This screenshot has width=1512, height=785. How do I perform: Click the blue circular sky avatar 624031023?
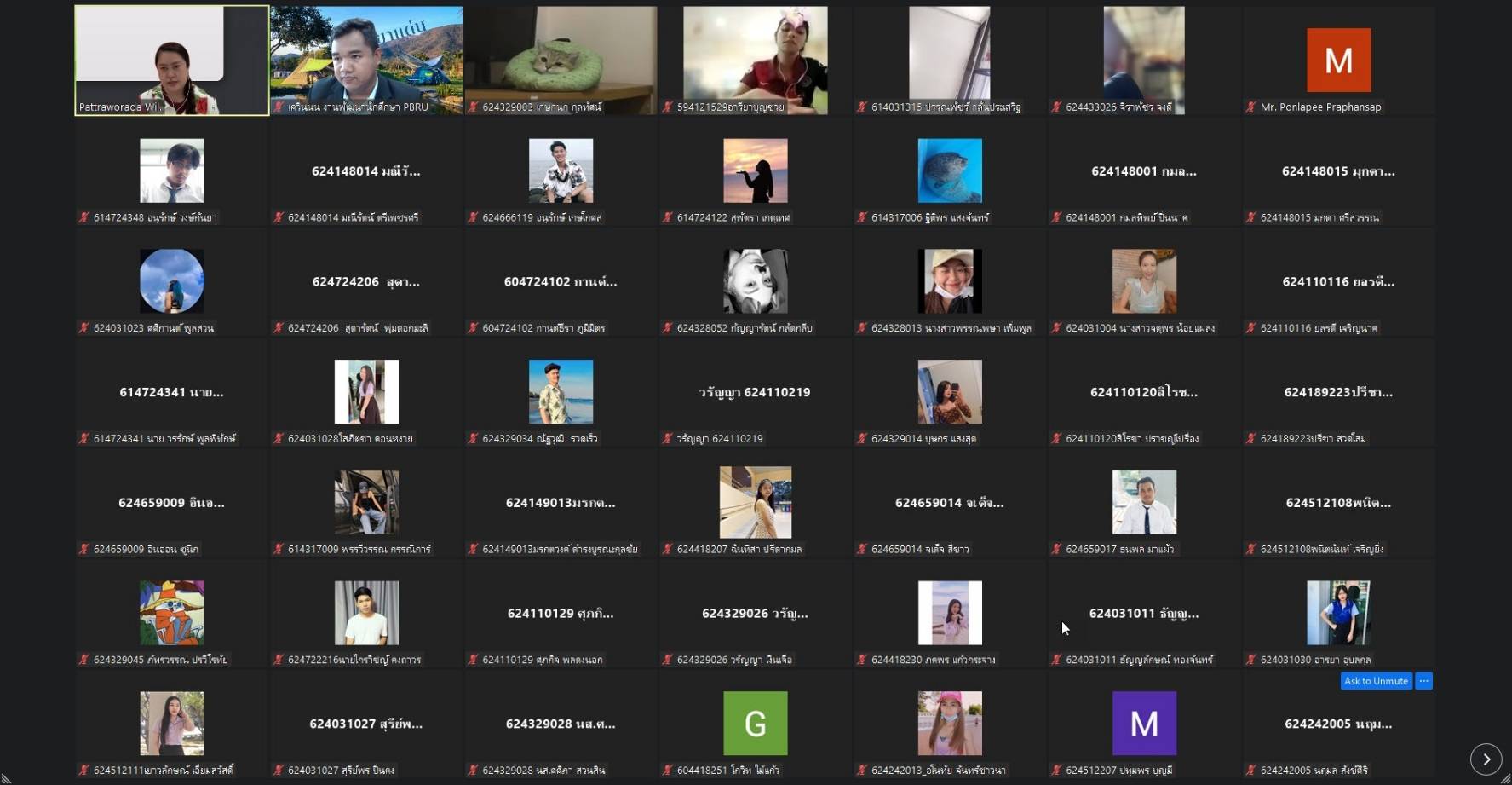(x=171, y=281)
